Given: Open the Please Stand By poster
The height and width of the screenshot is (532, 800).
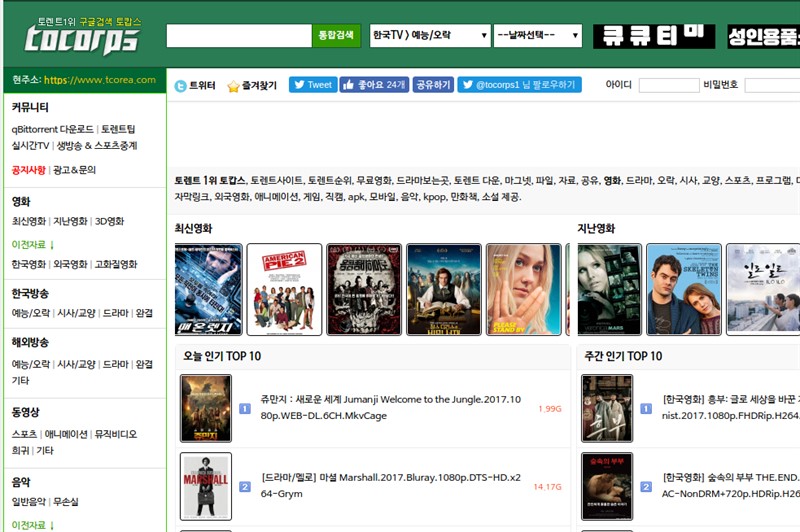Looking at the screenshot, I should tap(523, 290).
